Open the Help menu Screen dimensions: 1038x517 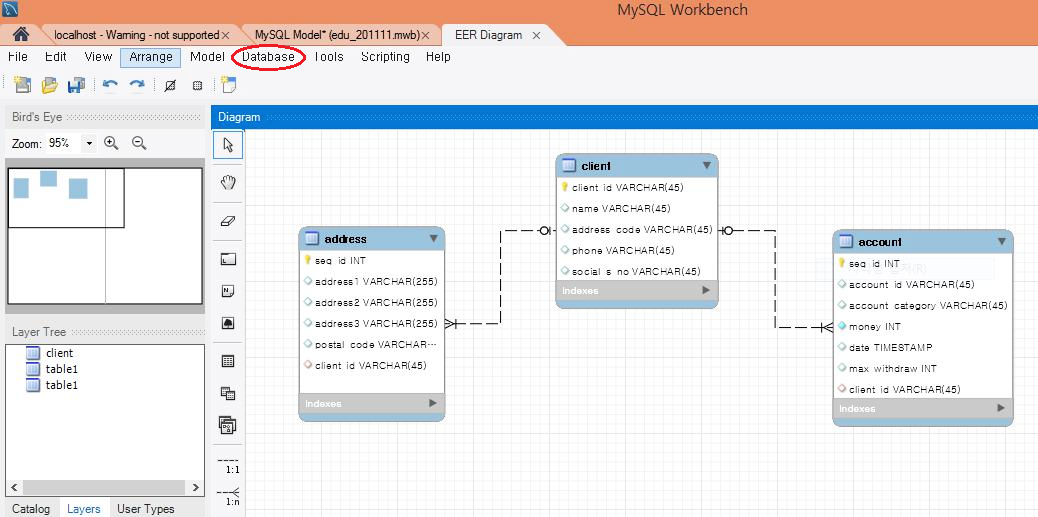(438, 57)
